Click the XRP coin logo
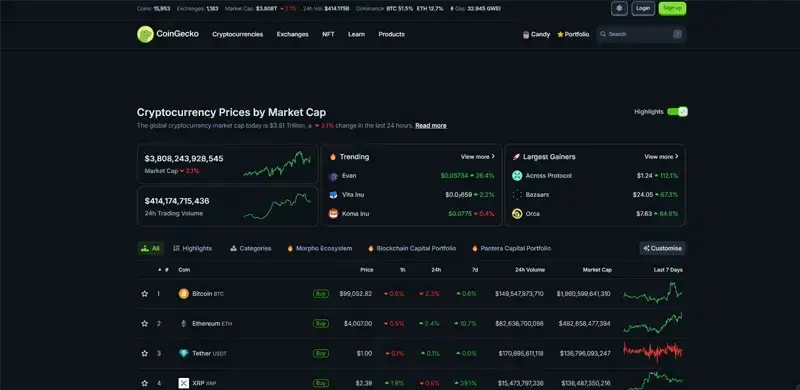Image resolution: width=800 pixels, height=390 pixels. pos(184,383)
